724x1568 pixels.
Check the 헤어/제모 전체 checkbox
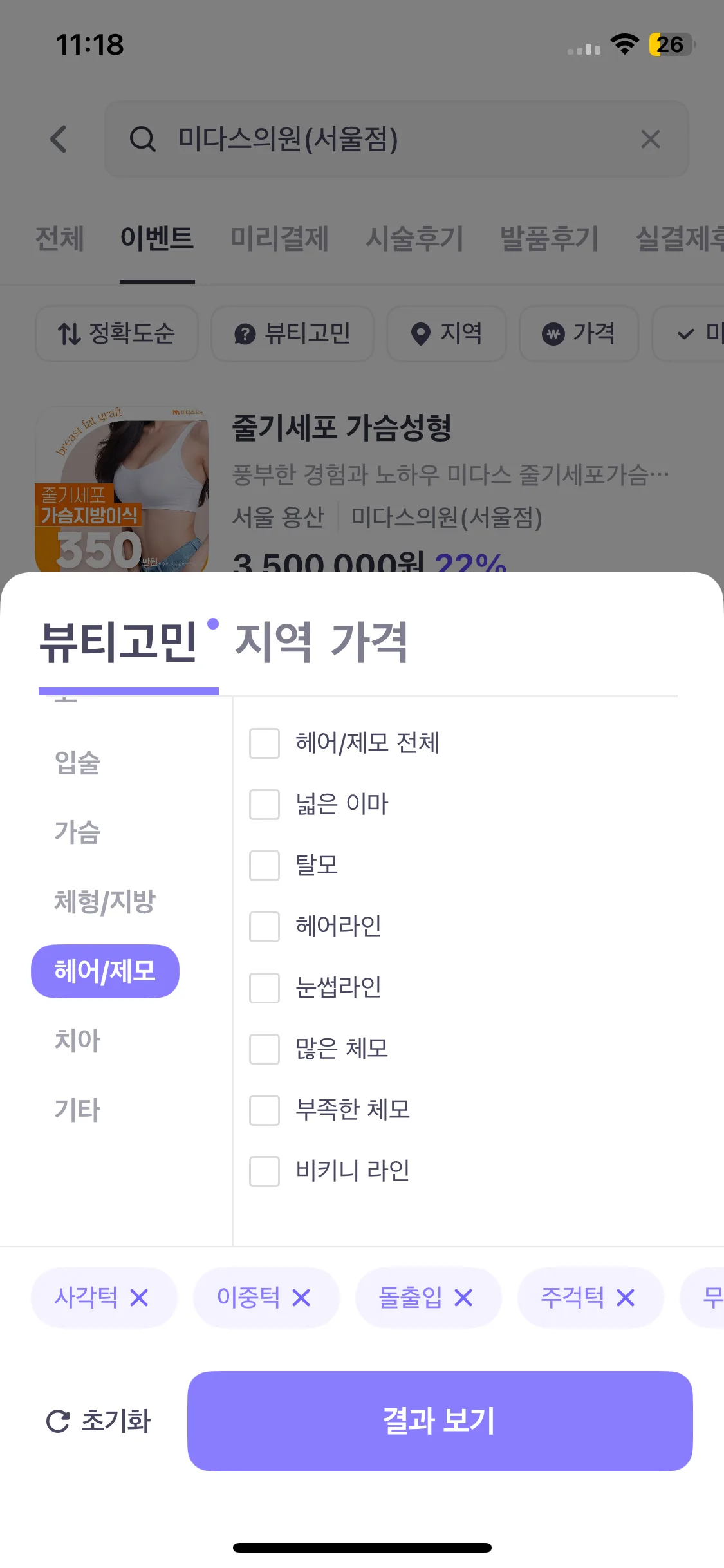click(x=265, y=743)
